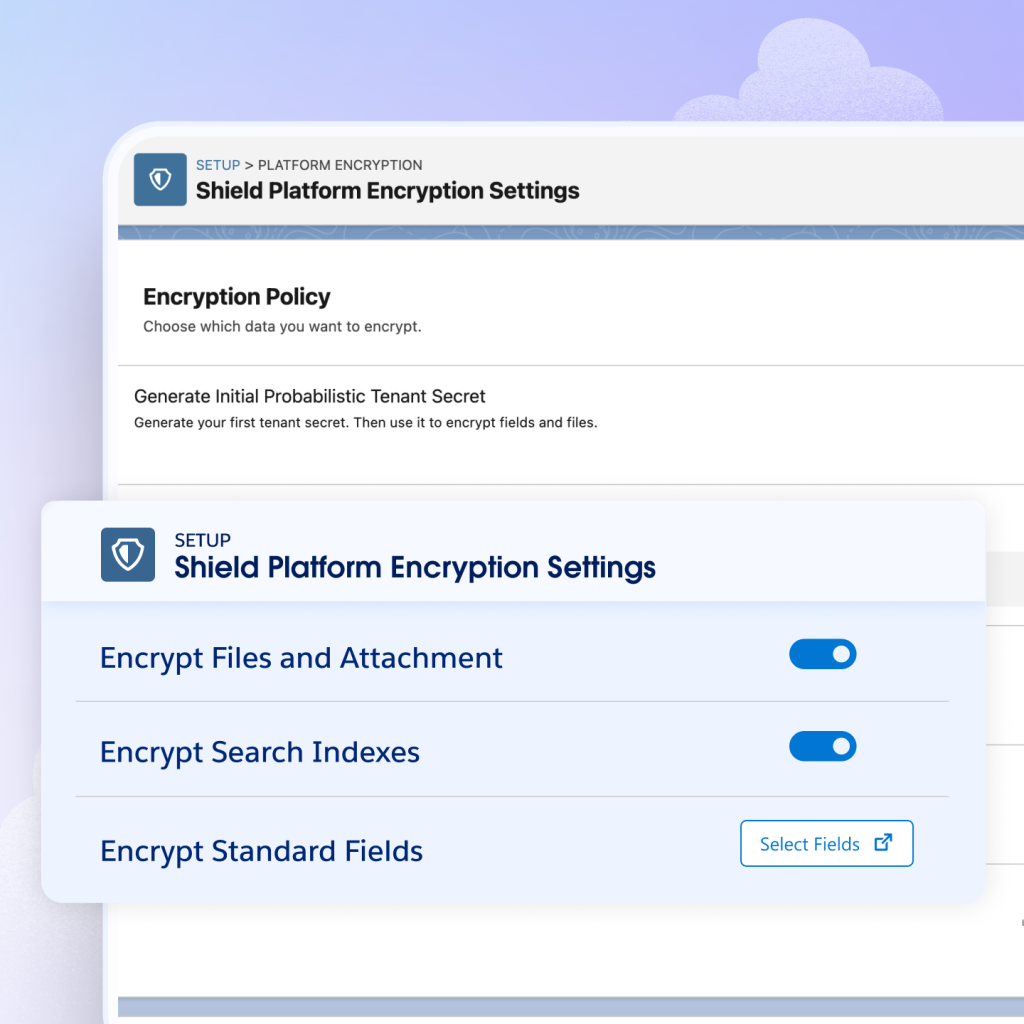Viewport: 1024px width, 1024px height.
Task: Click the 'Encrypt Standard Fields' label
Action: pos(261,851)
